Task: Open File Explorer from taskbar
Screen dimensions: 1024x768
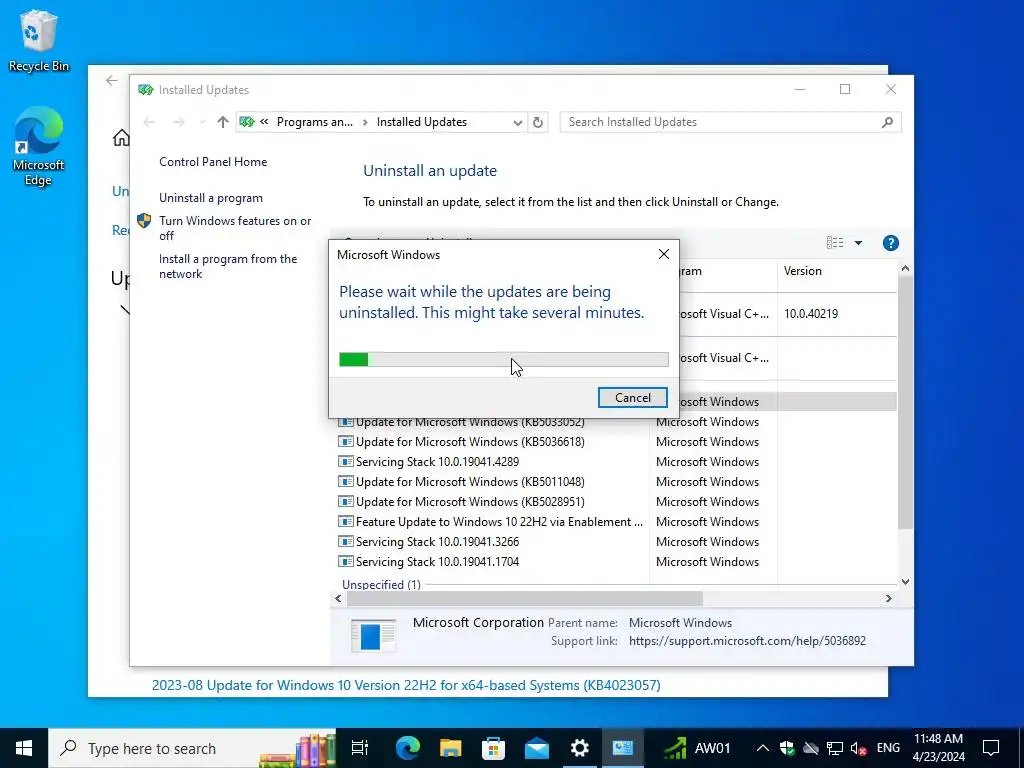Action: 451,748
